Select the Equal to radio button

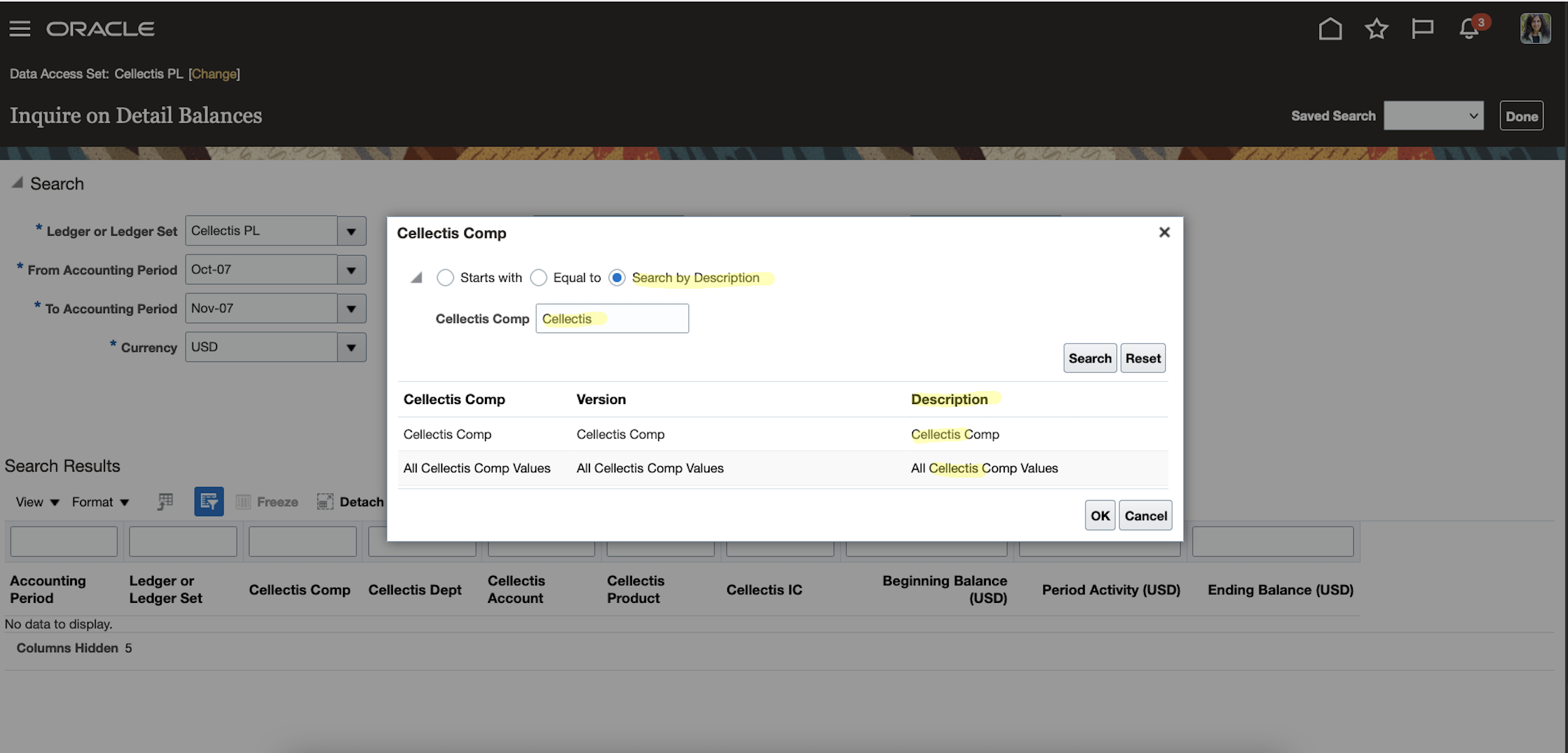[538, 278]
